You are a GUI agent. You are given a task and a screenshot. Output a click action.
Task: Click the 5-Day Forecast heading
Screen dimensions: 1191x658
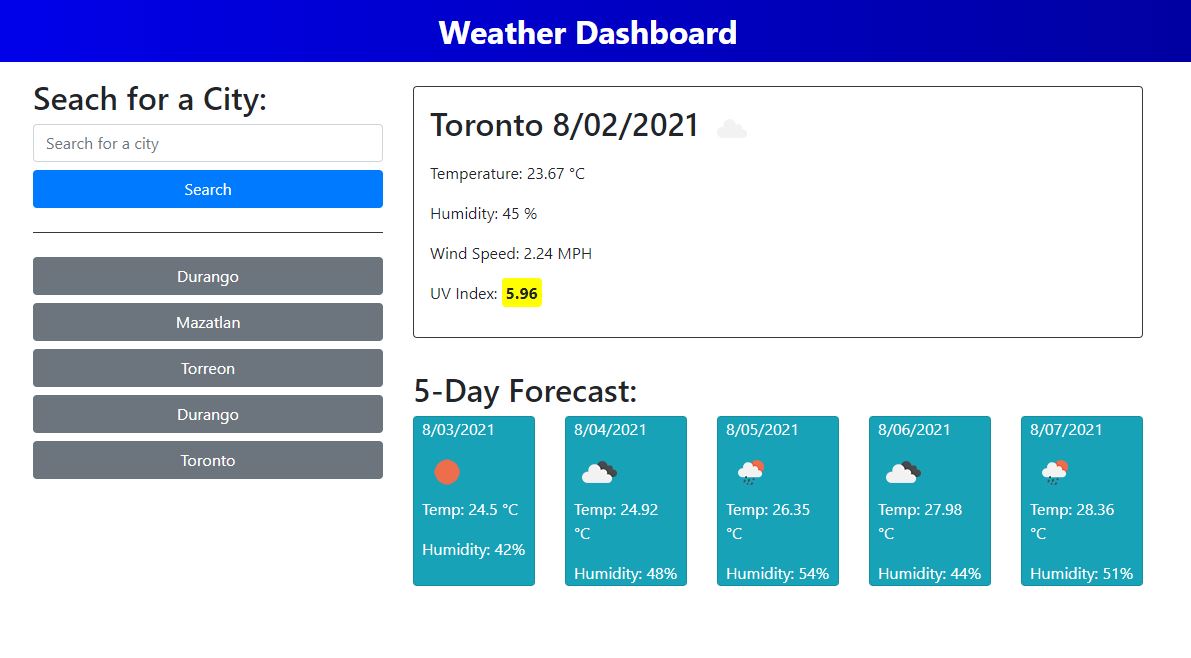[525, 391]
